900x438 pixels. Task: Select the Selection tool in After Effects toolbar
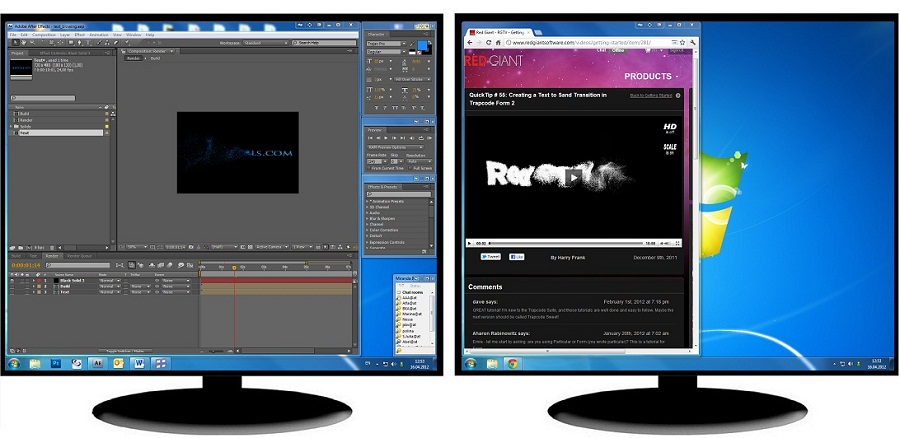tap(15, 42)
